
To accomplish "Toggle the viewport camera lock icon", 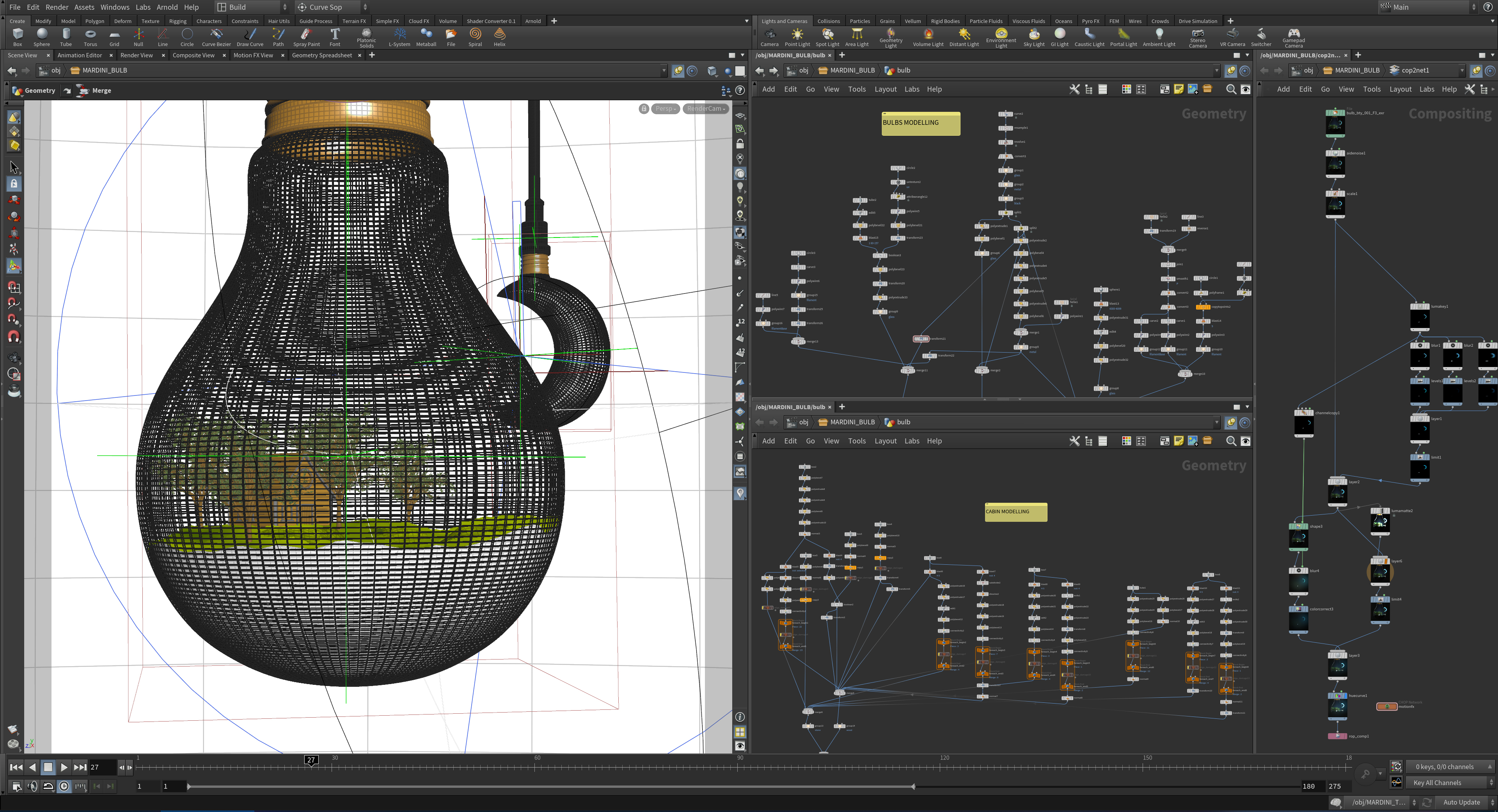I will pos(644,109).
